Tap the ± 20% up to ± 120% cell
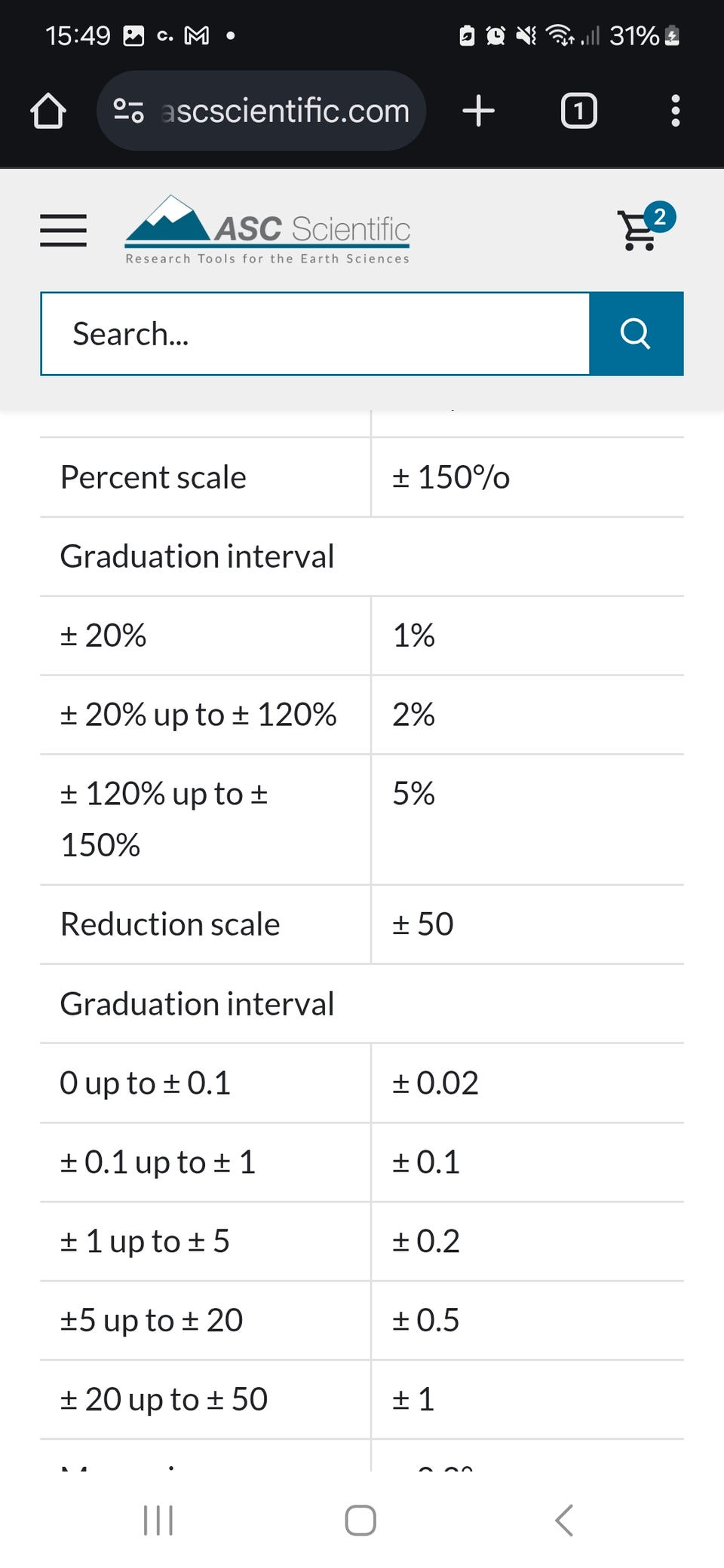Image resolution: width=724 pixels, height=1568 pixels. click(205, 715)
